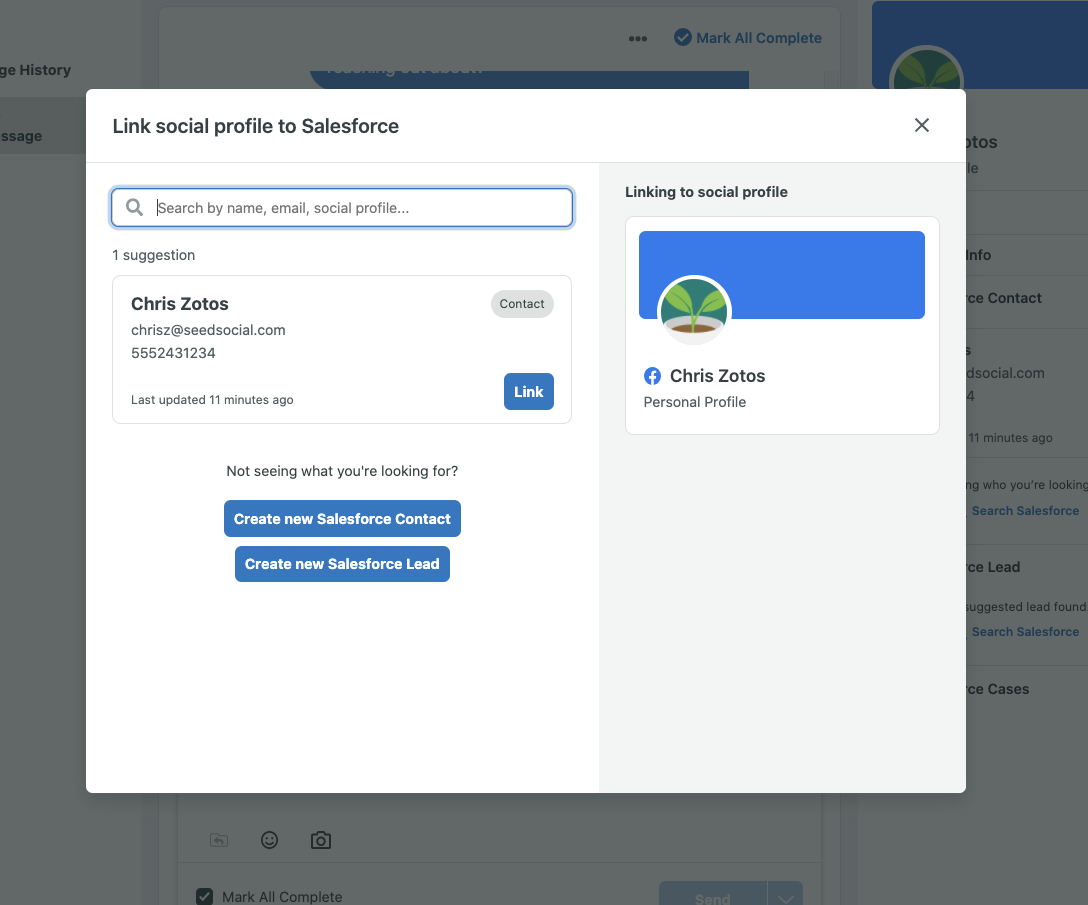Image resolution: width=1088 pixels, height=905 pixels.
Task: Toggle the Mark All Complete checkbox
Action: click(205, 897)
